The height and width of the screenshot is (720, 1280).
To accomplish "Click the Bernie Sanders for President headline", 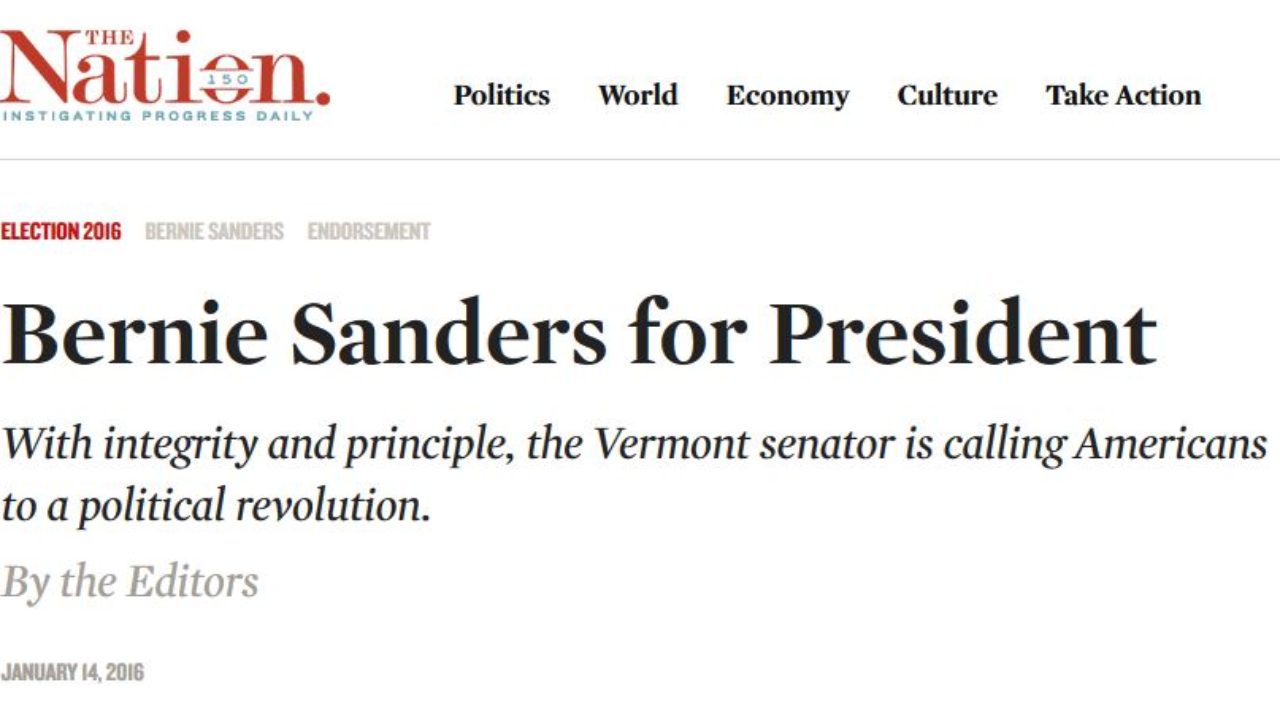I will click(578, 333).
